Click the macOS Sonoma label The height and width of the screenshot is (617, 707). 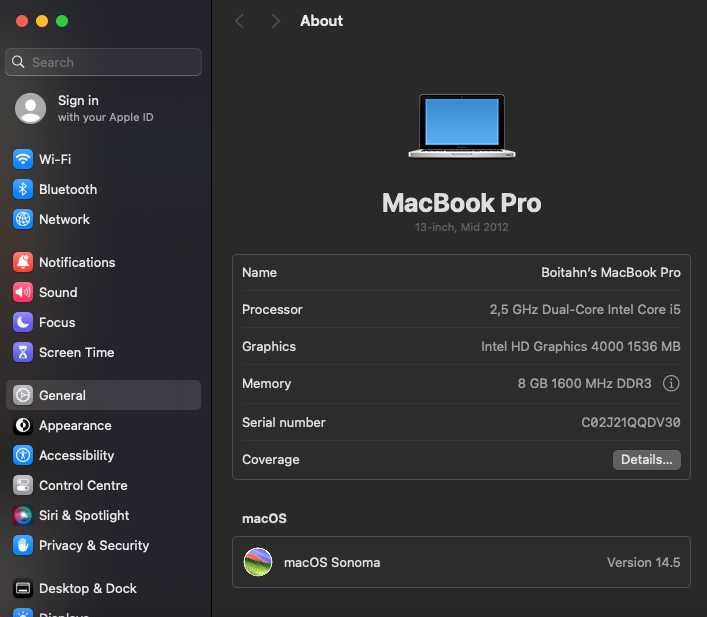[x=332, y=562]
